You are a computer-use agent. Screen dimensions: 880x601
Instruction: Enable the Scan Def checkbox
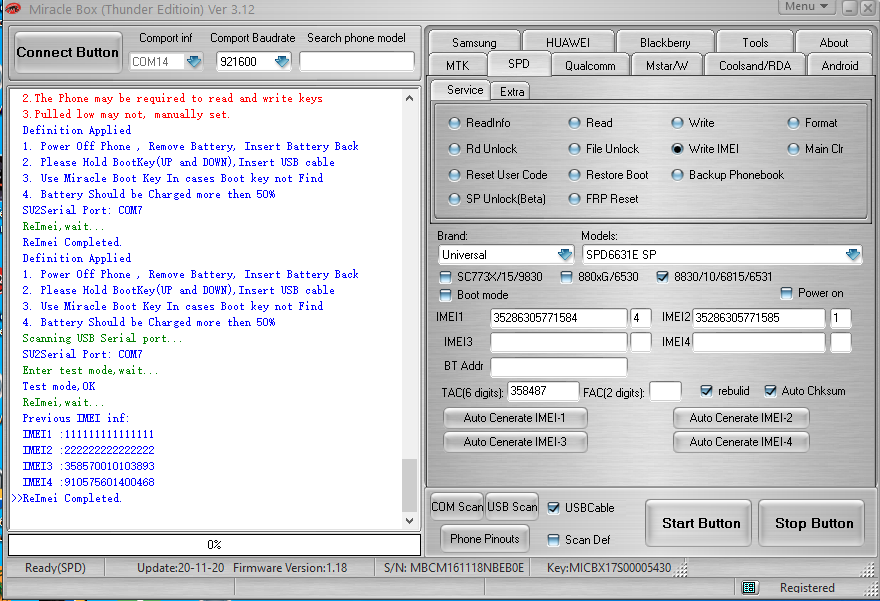coord(553,540)
